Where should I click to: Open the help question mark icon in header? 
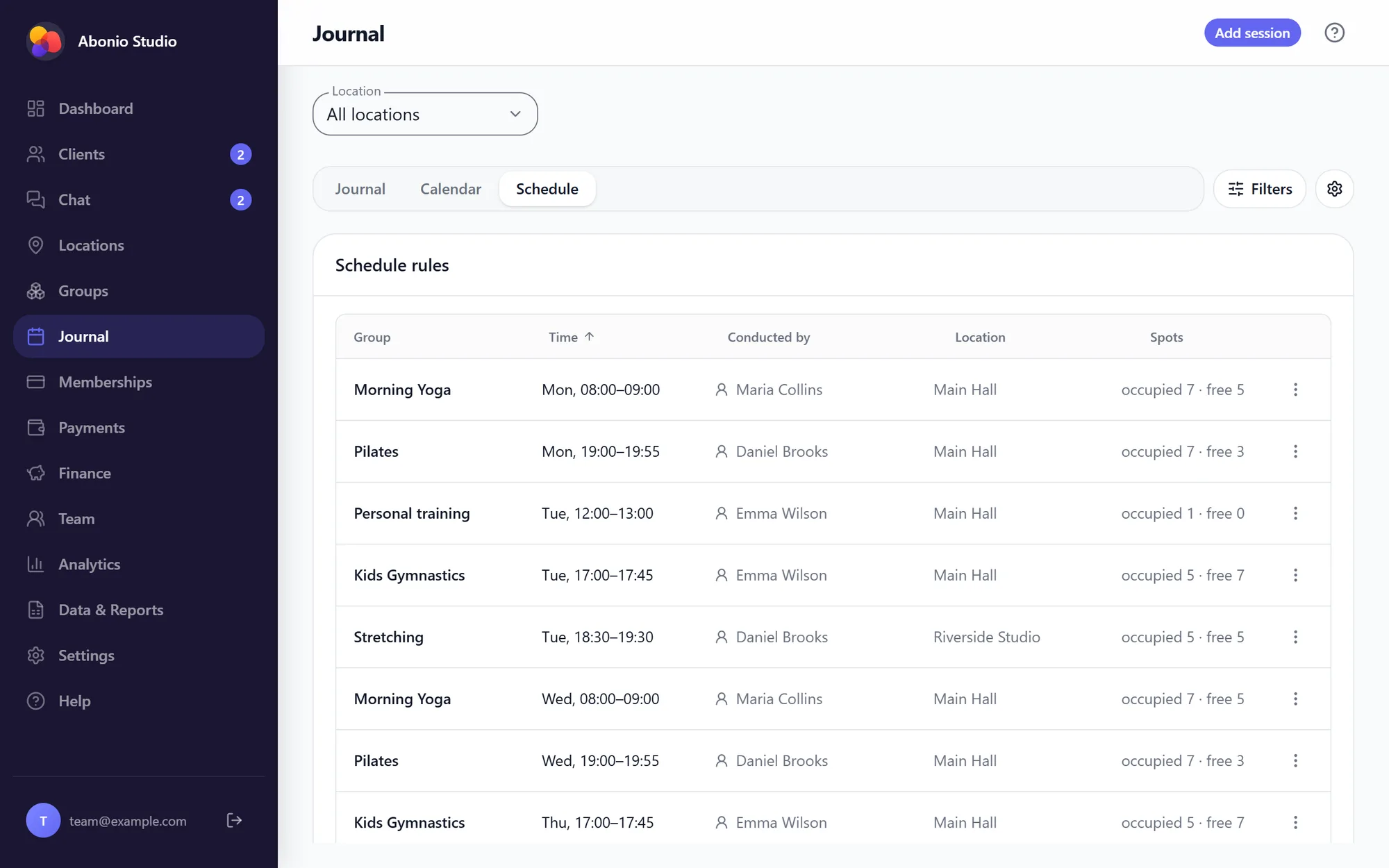coord(1334,33)
